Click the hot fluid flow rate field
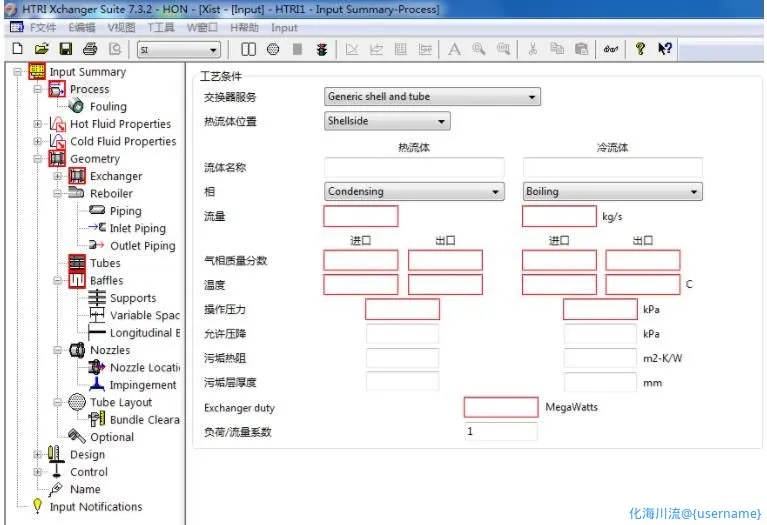Screen dimensions: 767x525 pyautogui.click(x=361, y=216)
